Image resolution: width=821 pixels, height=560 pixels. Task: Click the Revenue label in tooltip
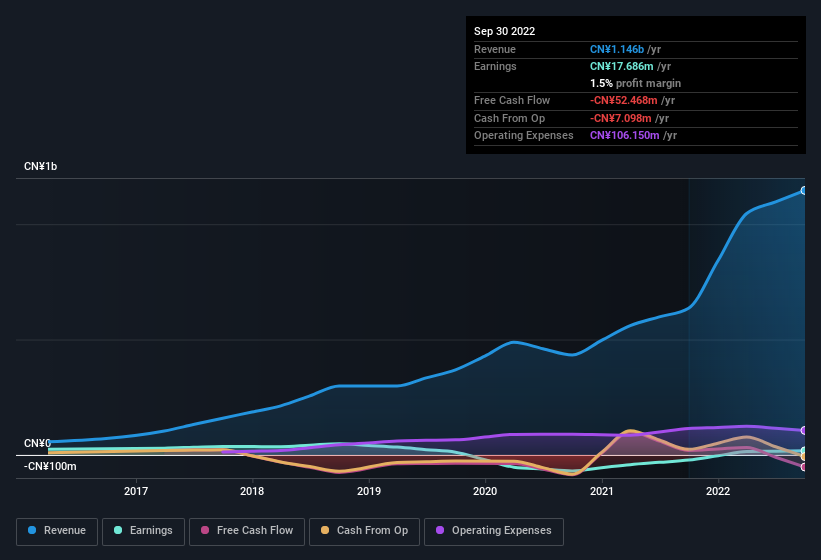coord(495,49)
